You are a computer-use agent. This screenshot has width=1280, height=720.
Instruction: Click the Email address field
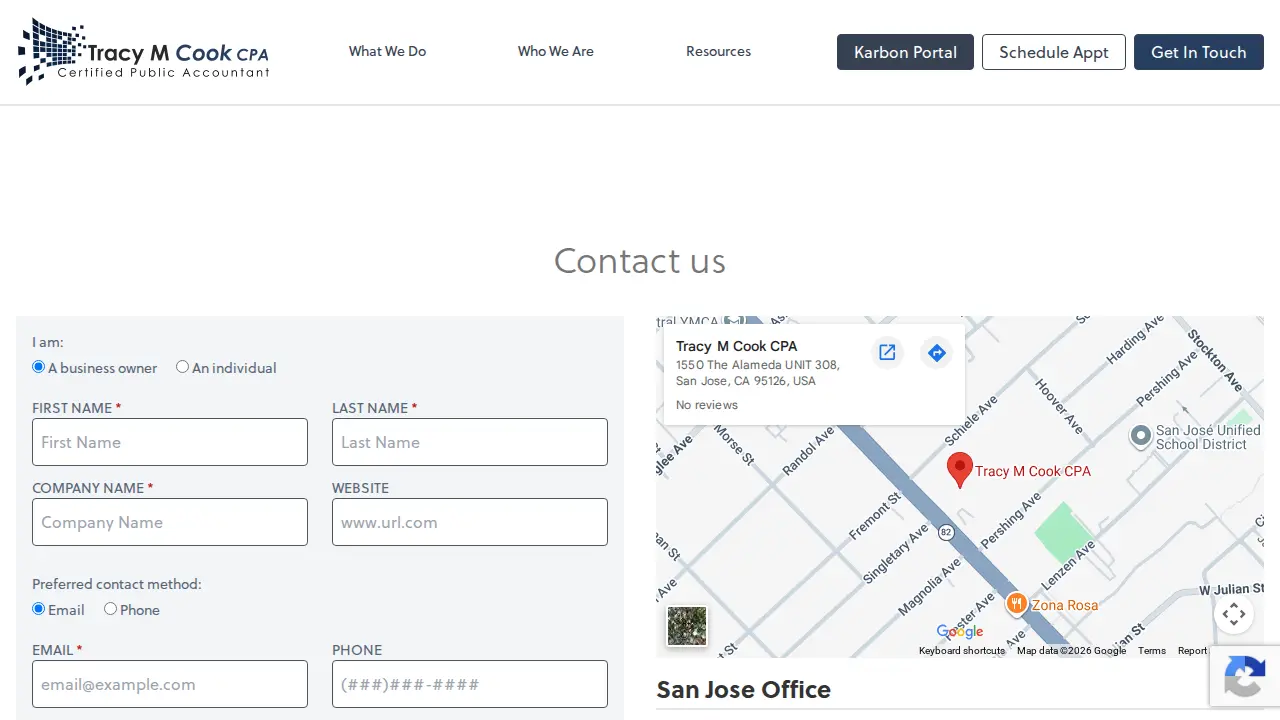click(x=170, y=684)
